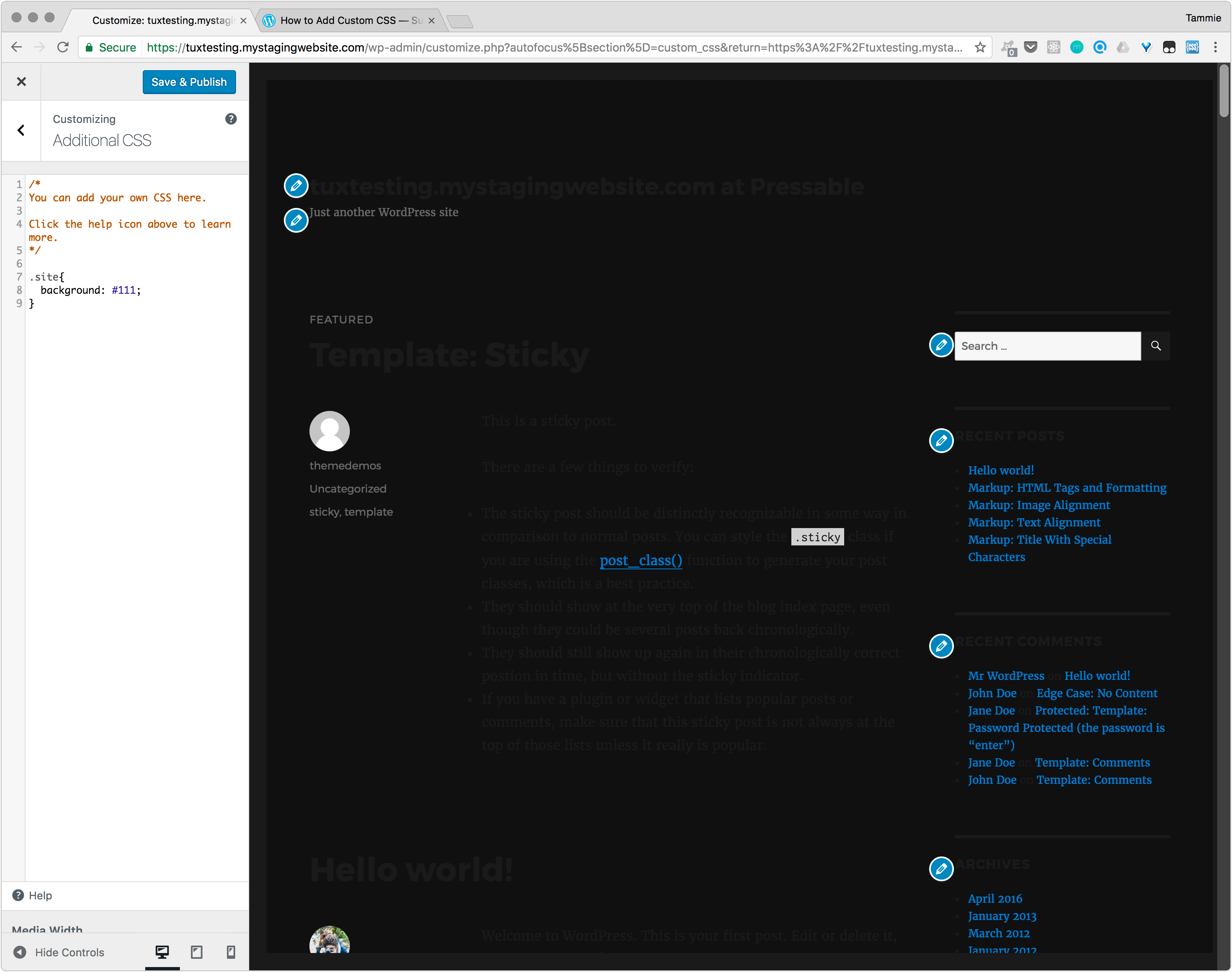
Task: Click the edit icon next to Recent Comments
Action: (941, 646)
